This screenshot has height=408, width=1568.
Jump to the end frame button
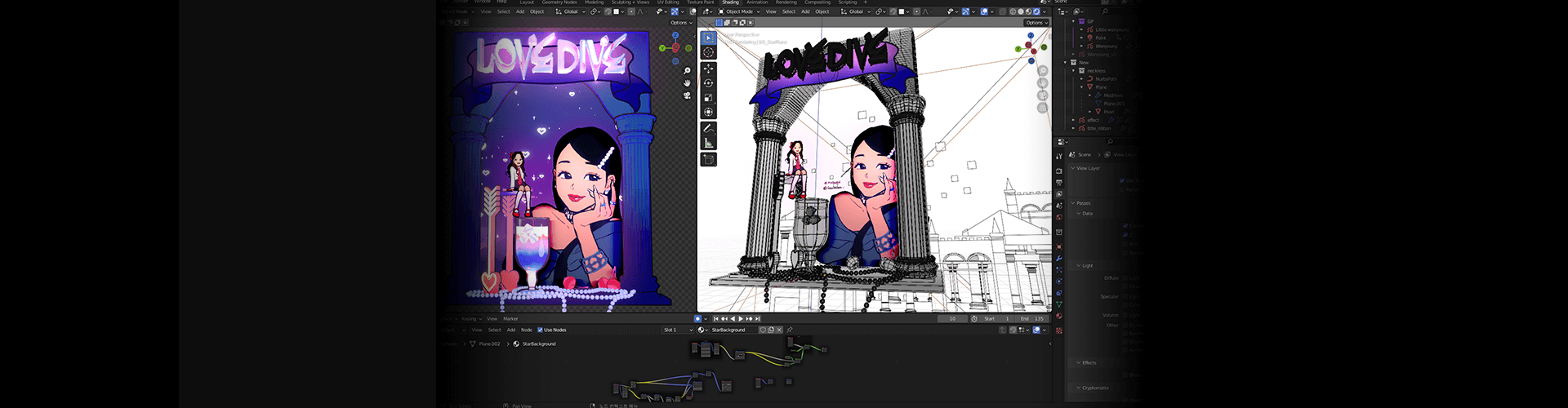[x=758, y=319]
